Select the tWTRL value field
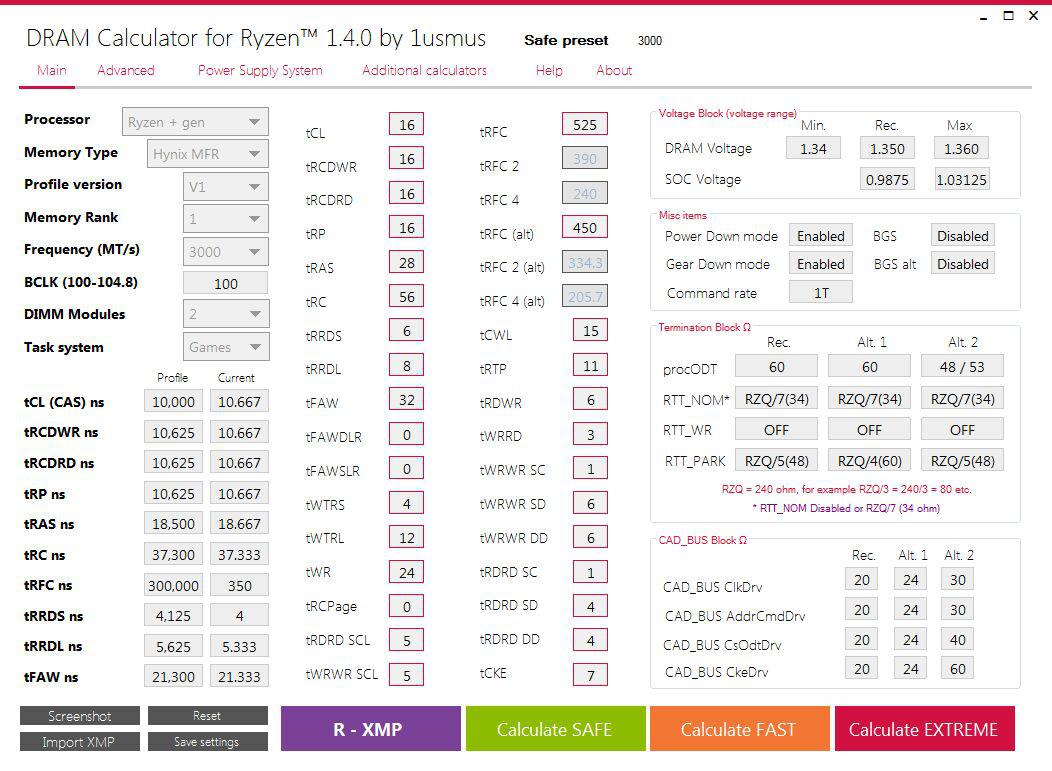 pyautogui.click(x=407, y=537)
